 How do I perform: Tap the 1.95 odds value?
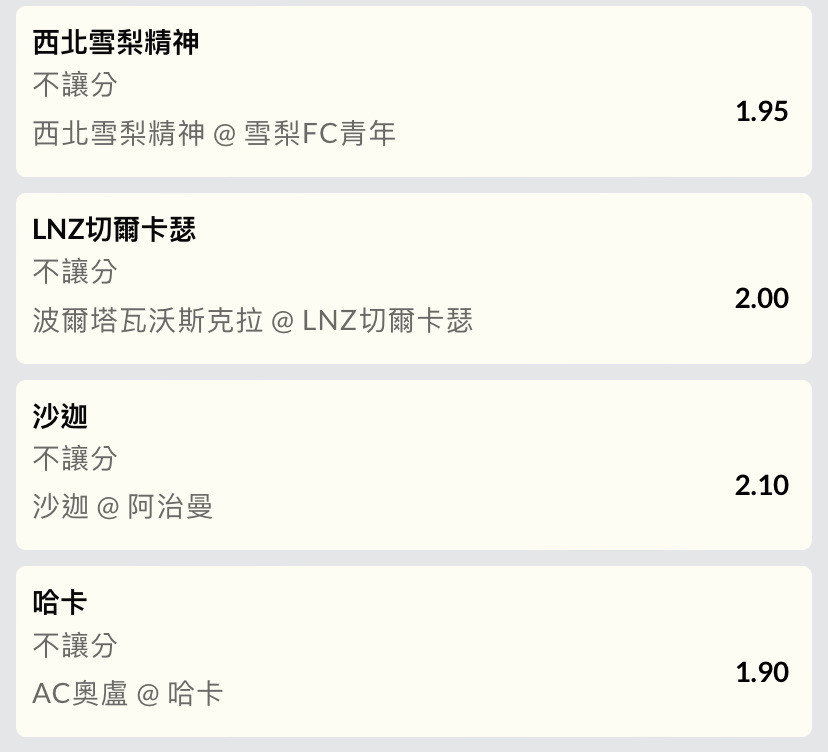point(761,111)
